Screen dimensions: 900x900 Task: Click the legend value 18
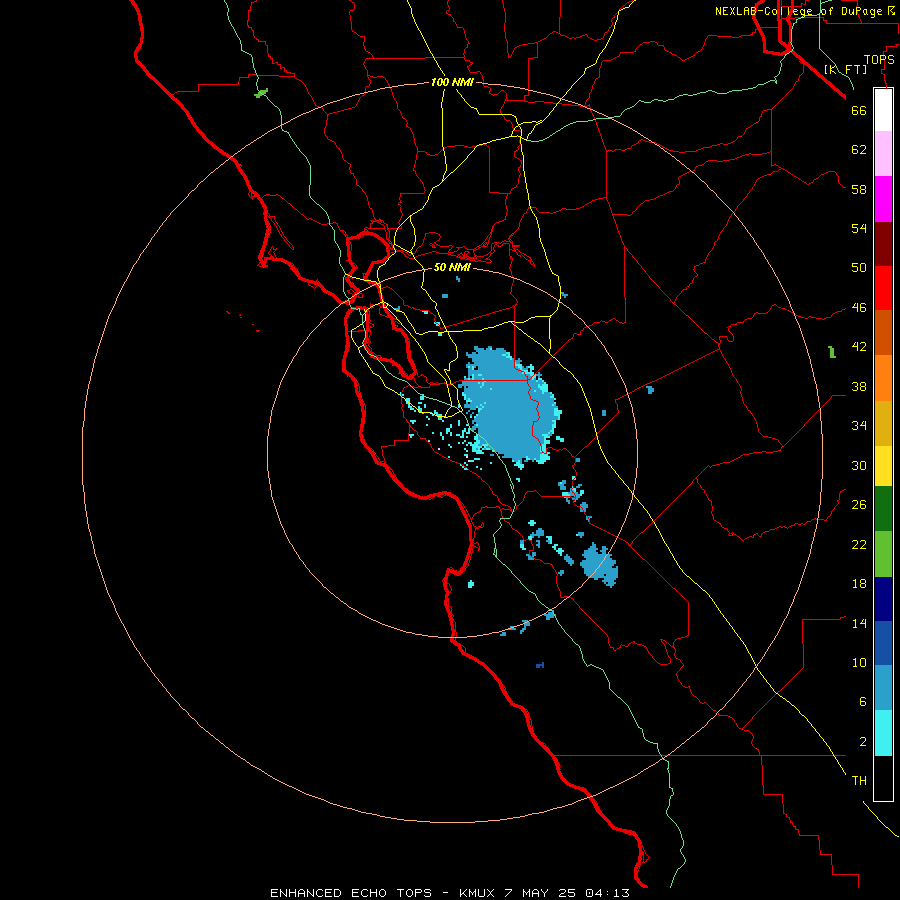[x=859, y=584]
